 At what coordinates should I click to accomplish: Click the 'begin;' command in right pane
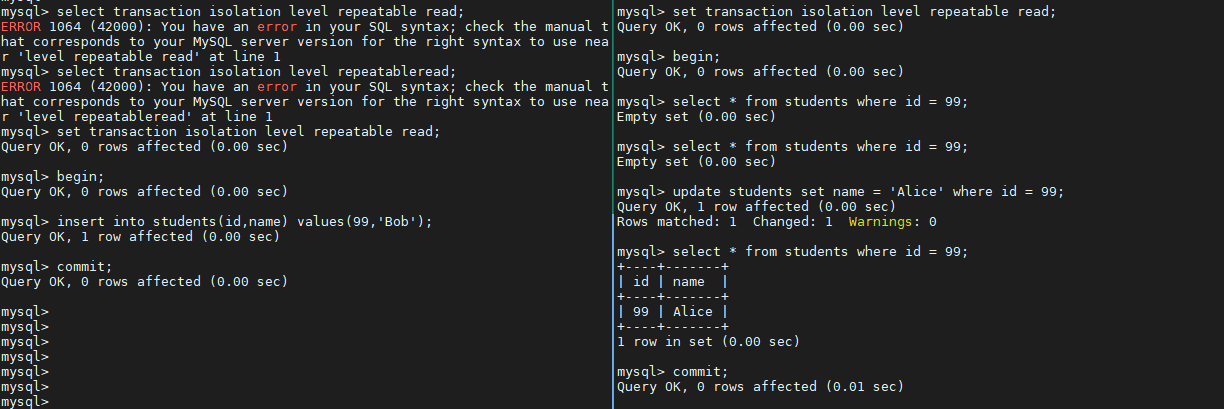[697, 56]
